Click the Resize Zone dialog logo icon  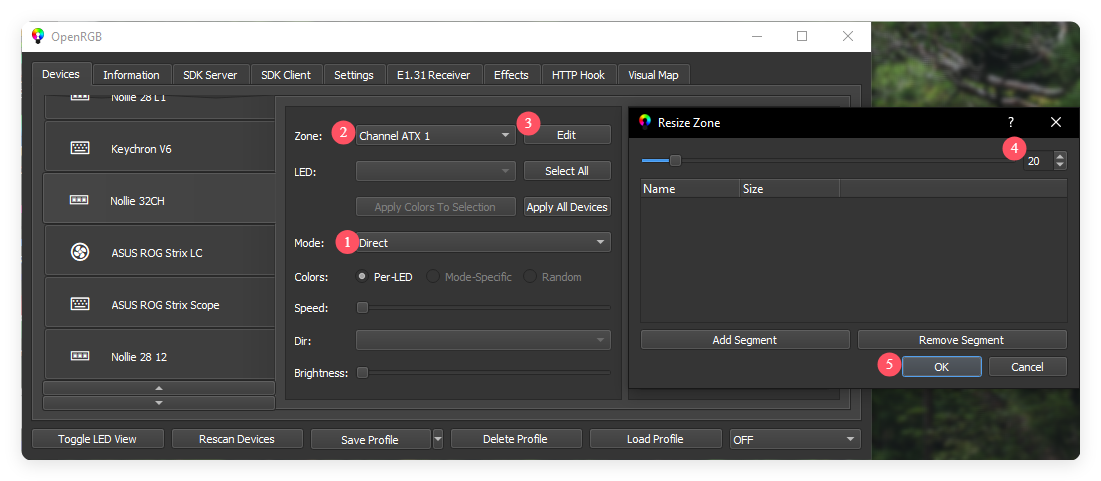click(x=645, y=122)
